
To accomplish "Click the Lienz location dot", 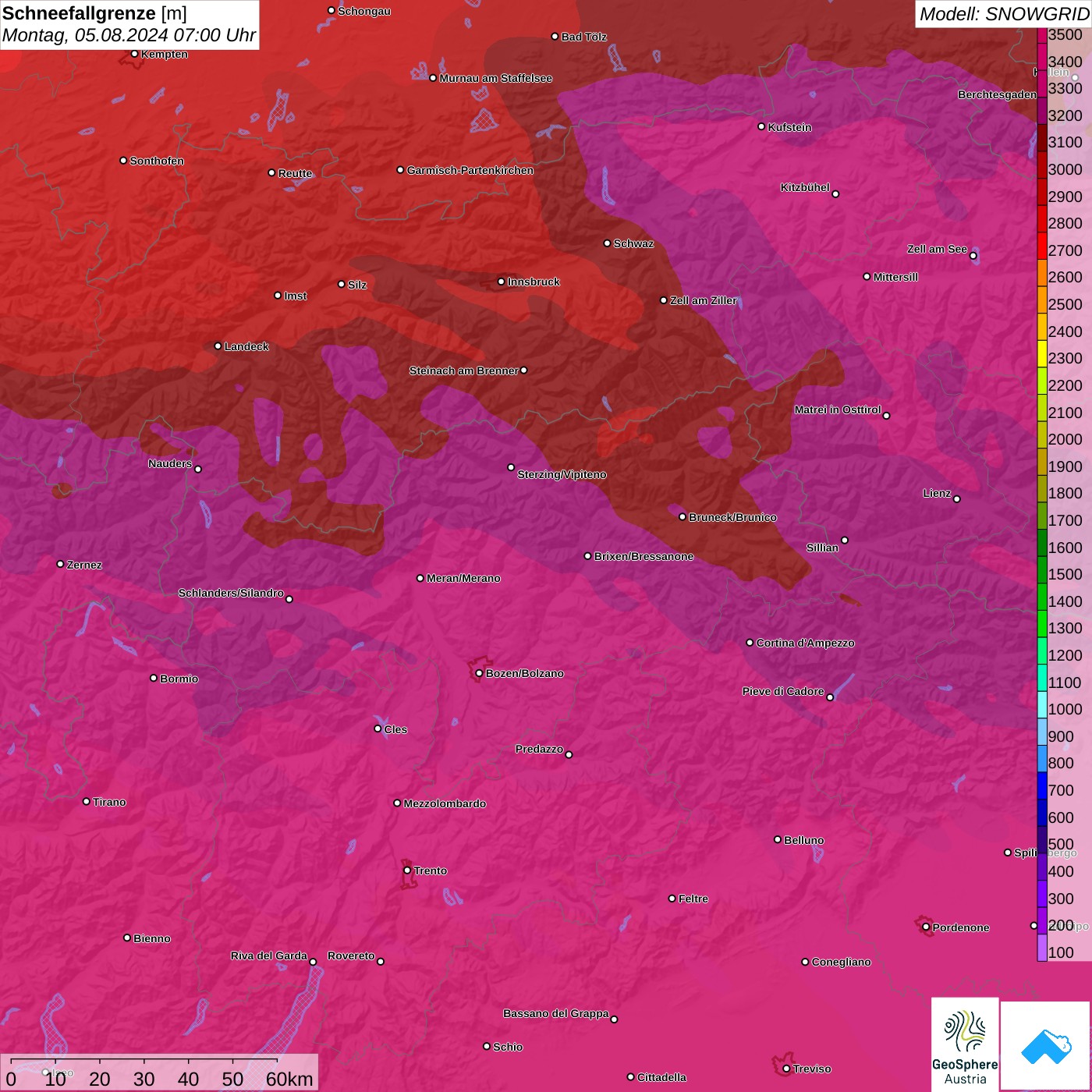I will coord(957,499).
